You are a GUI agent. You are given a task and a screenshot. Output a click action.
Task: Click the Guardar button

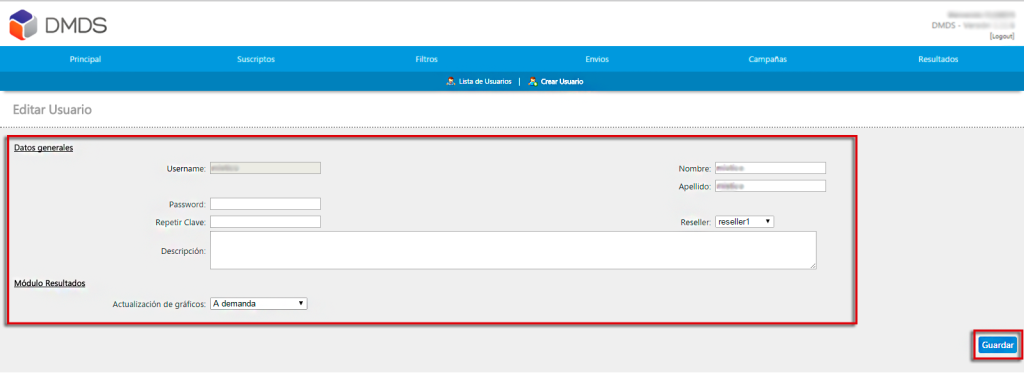998,345
